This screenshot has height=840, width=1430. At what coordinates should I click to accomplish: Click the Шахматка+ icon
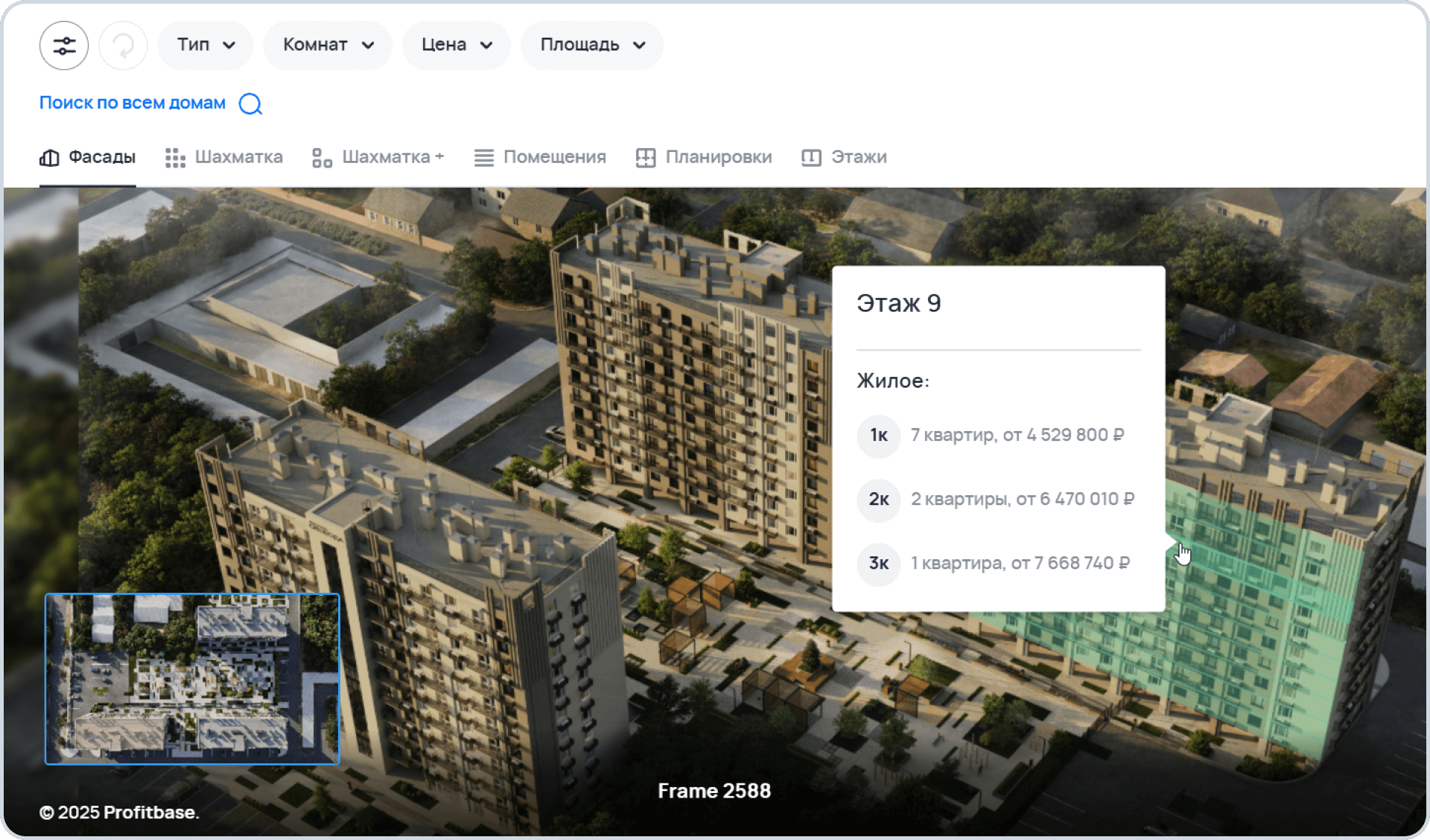tap(322, 158)
